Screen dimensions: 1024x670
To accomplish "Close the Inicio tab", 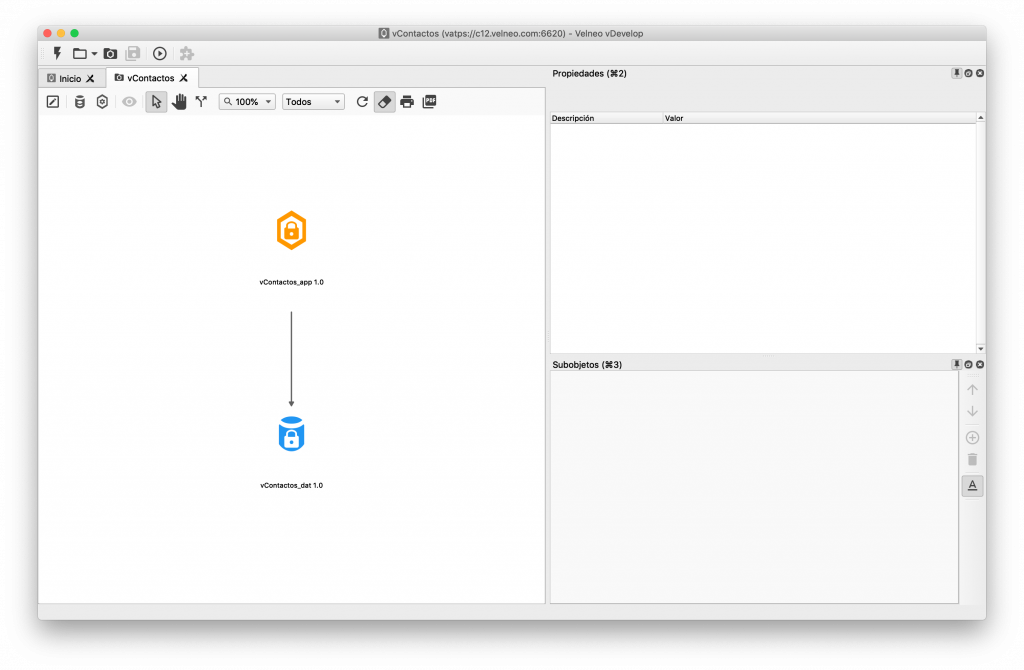I will [x=91, y=78].
